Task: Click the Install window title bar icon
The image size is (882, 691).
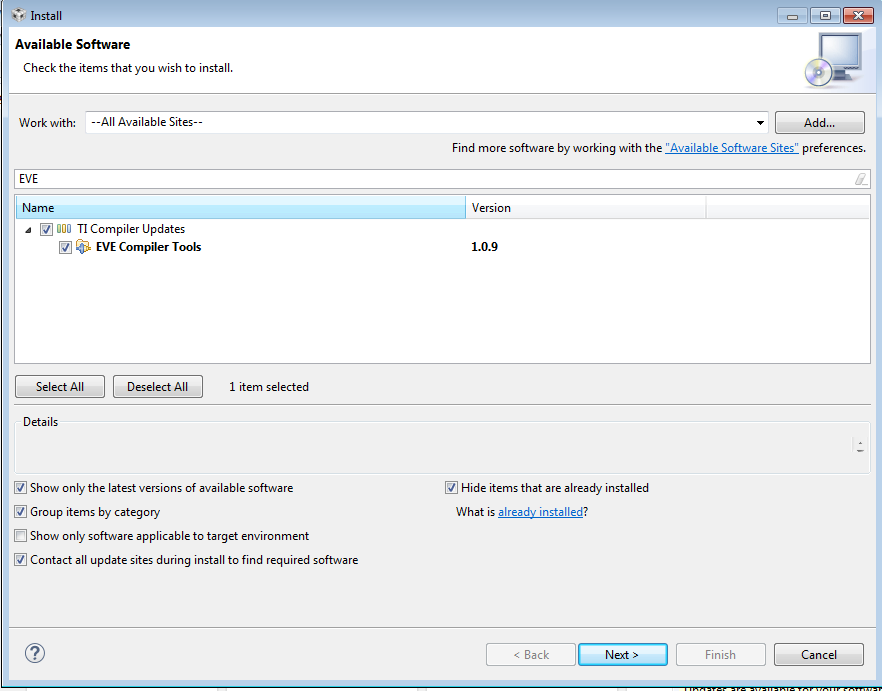Action: point(19,15)
